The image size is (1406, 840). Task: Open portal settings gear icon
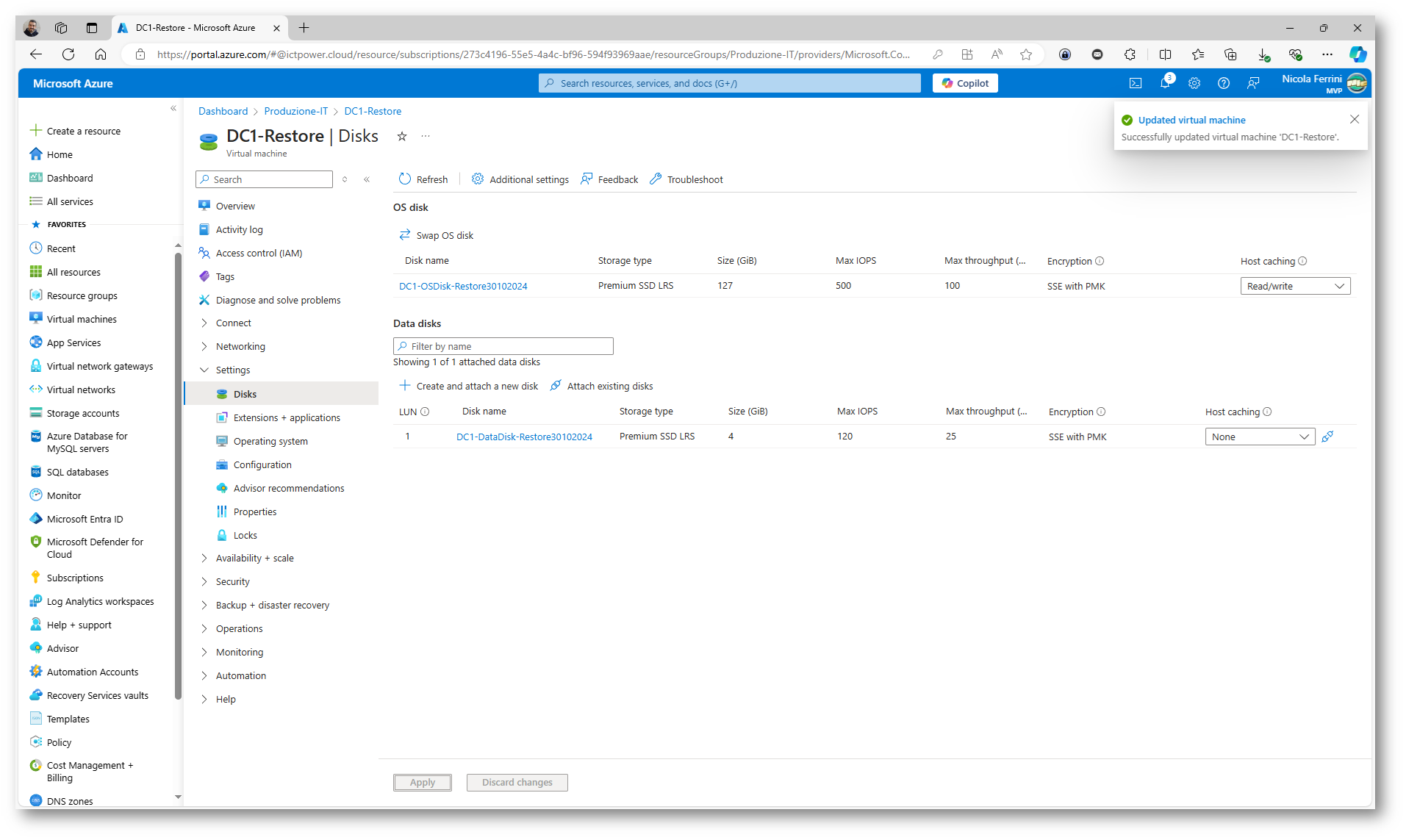click(x=1194, y=84)
